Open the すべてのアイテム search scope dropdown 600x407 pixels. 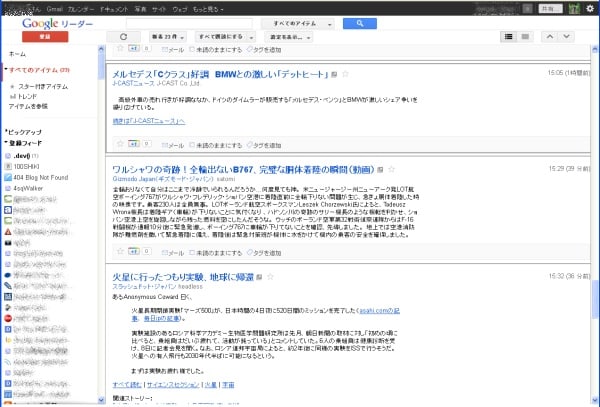point(298,24)
